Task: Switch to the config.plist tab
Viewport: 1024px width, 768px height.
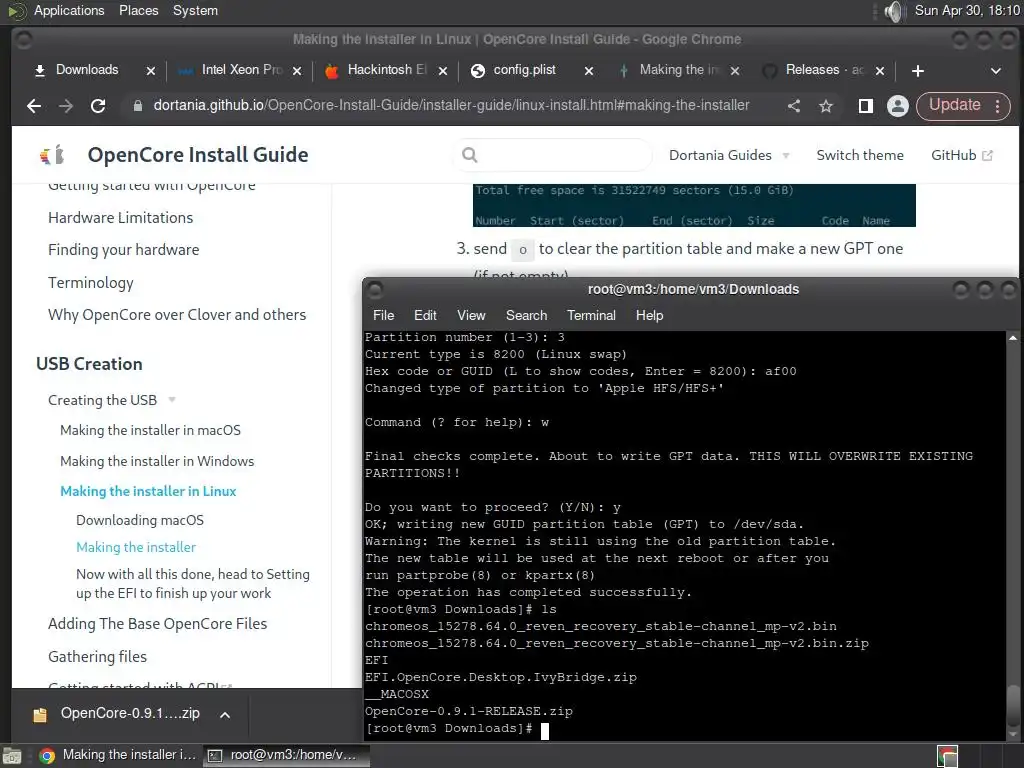Action: click(x=524, y=70)
